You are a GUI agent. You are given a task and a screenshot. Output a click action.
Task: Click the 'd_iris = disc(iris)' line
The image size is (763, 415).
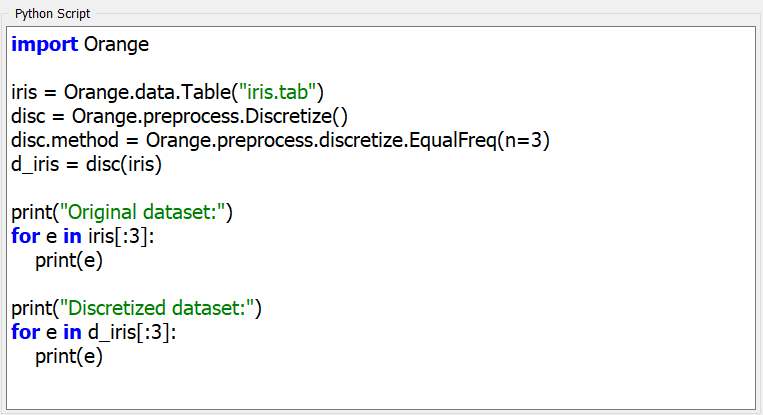(87, 164)
